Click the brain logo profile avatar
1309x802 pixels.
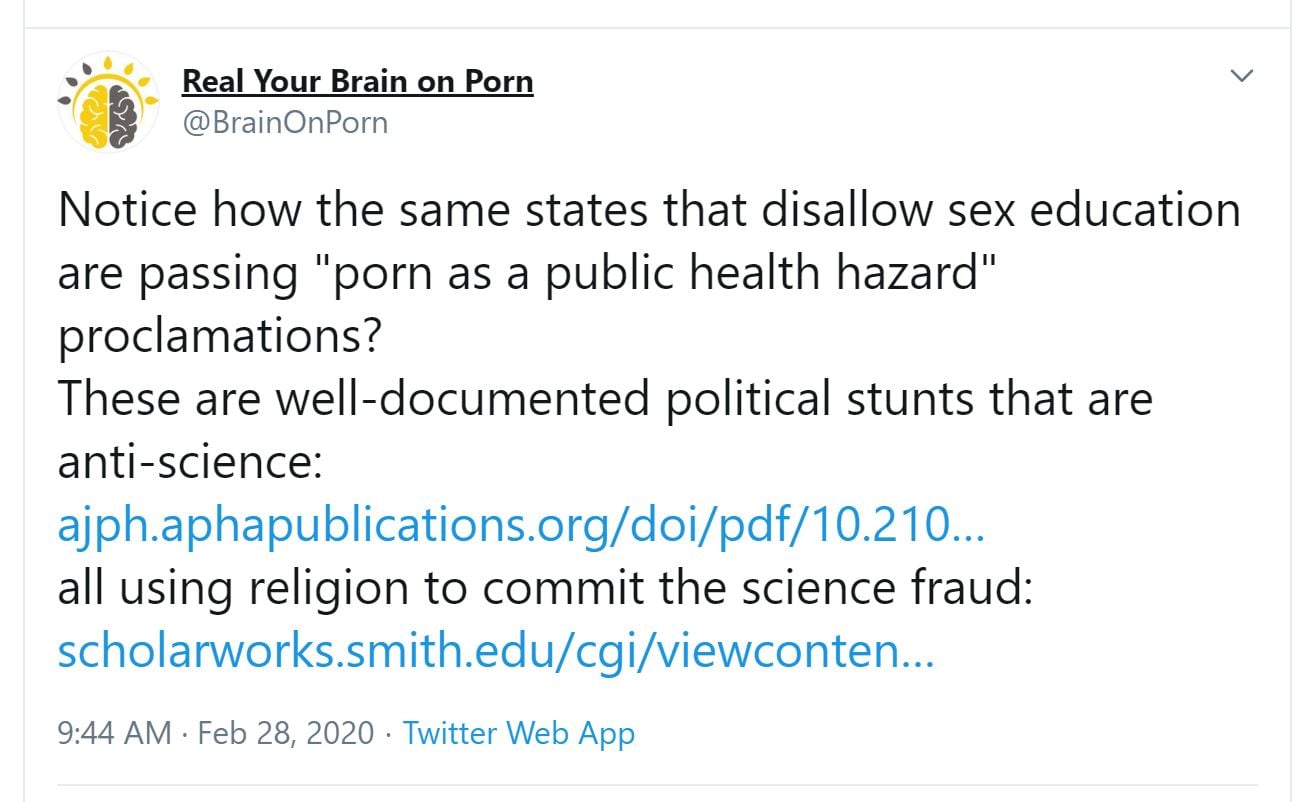click(x=107, y=102)
